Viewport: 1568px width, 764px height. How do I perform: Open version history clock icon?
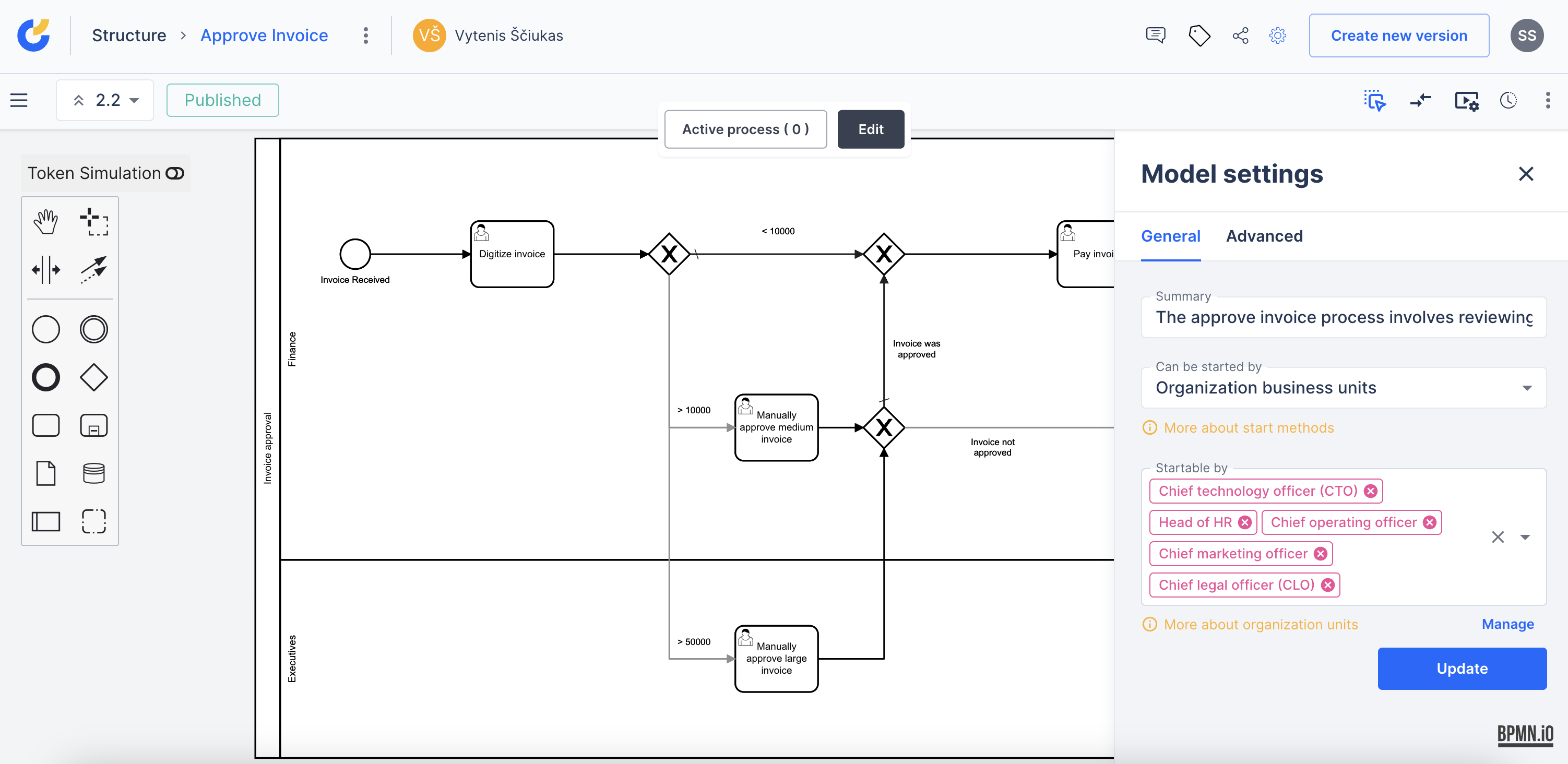tap(1508, 100)
